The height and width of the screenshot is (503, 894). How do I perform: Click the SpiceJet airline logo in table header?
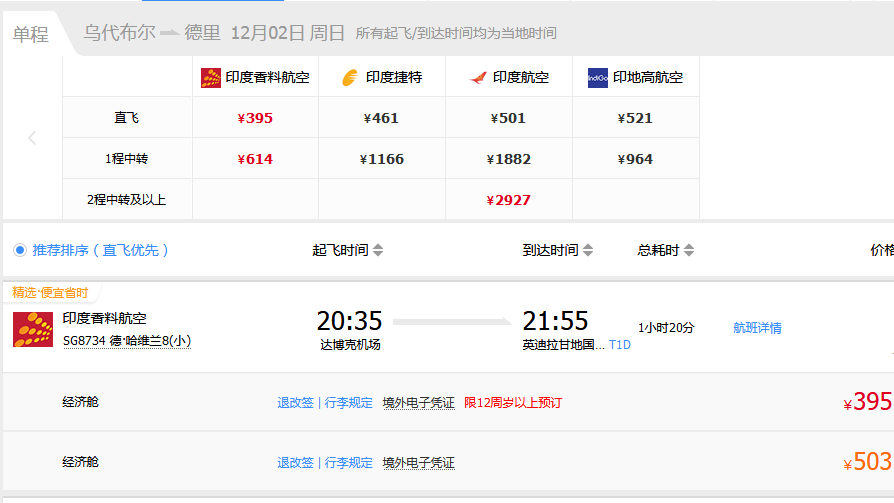pos(210,78)
